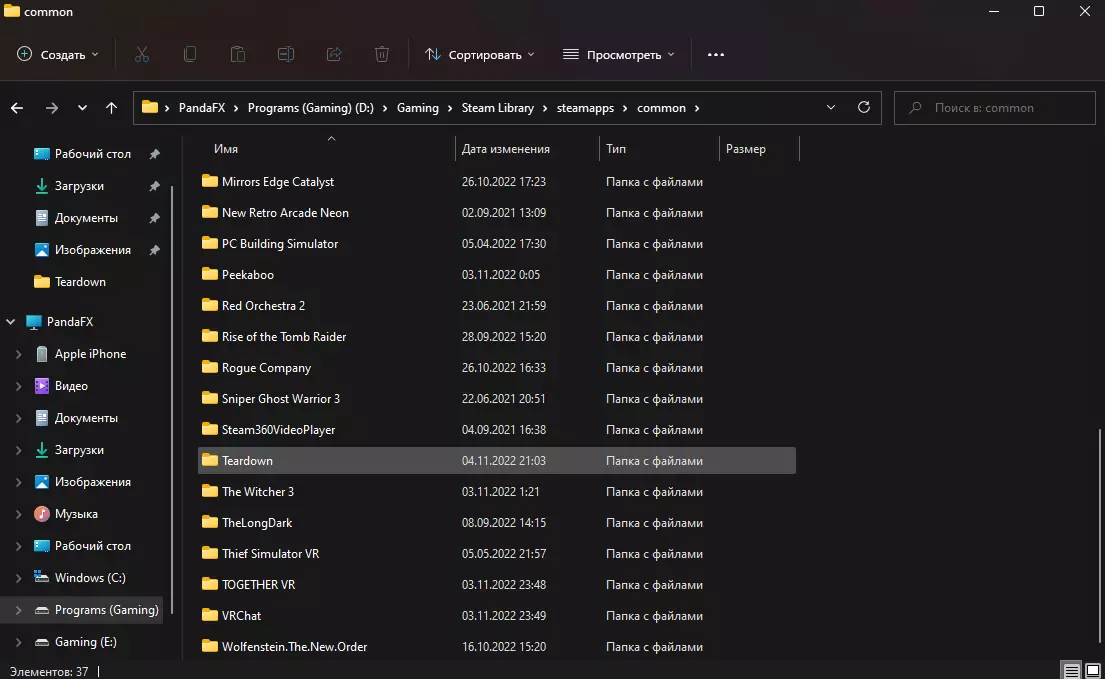This screenshot has height=679, width=1105.
Task: Open the three-dots more options menu
Action: pos(715,54)
